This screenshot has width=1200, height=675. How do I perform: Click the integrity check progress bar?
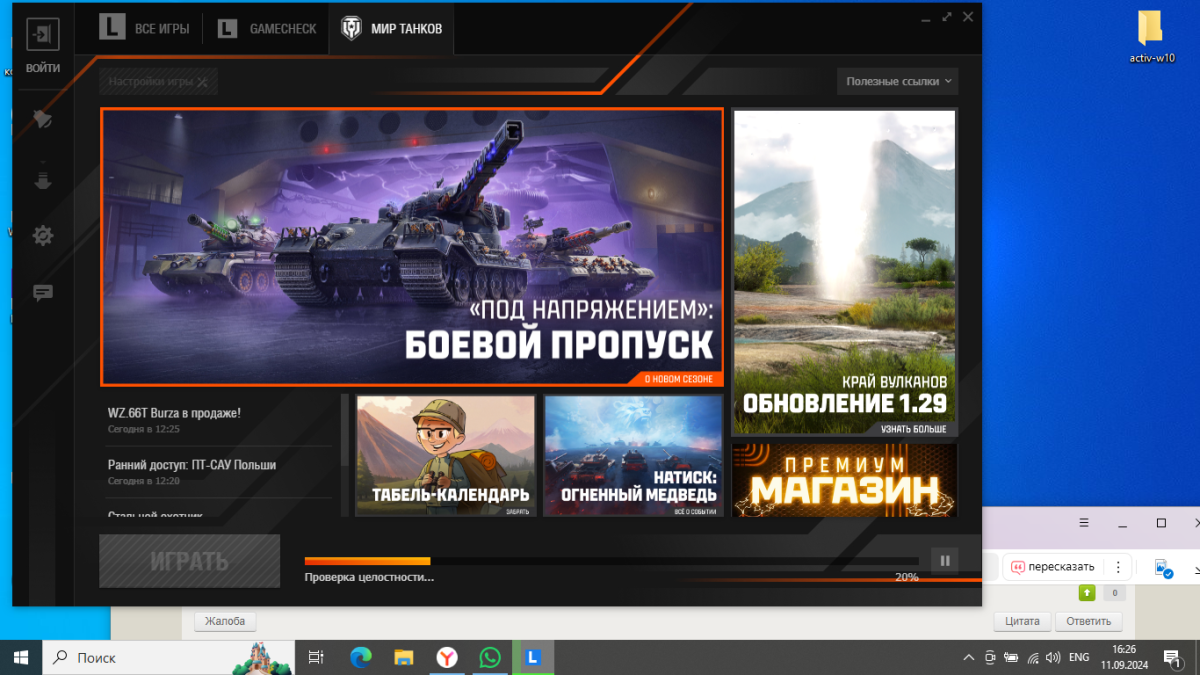point(610,561)
